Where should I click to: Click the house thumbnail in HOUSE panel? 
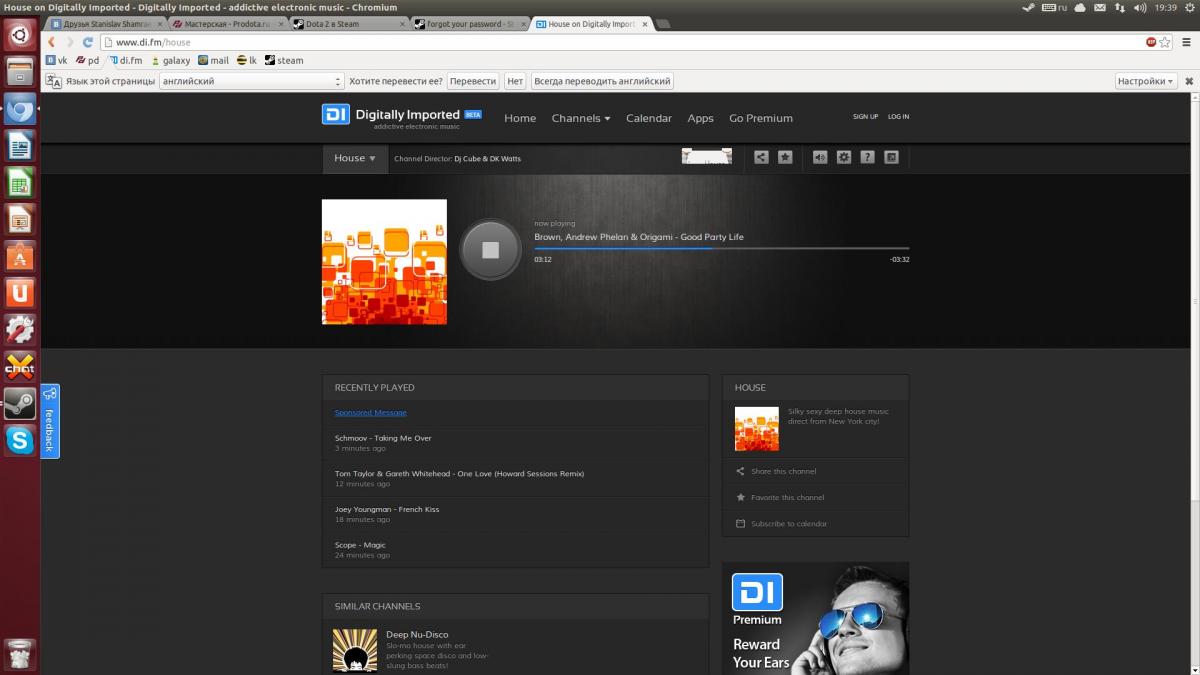click(757, 428)
